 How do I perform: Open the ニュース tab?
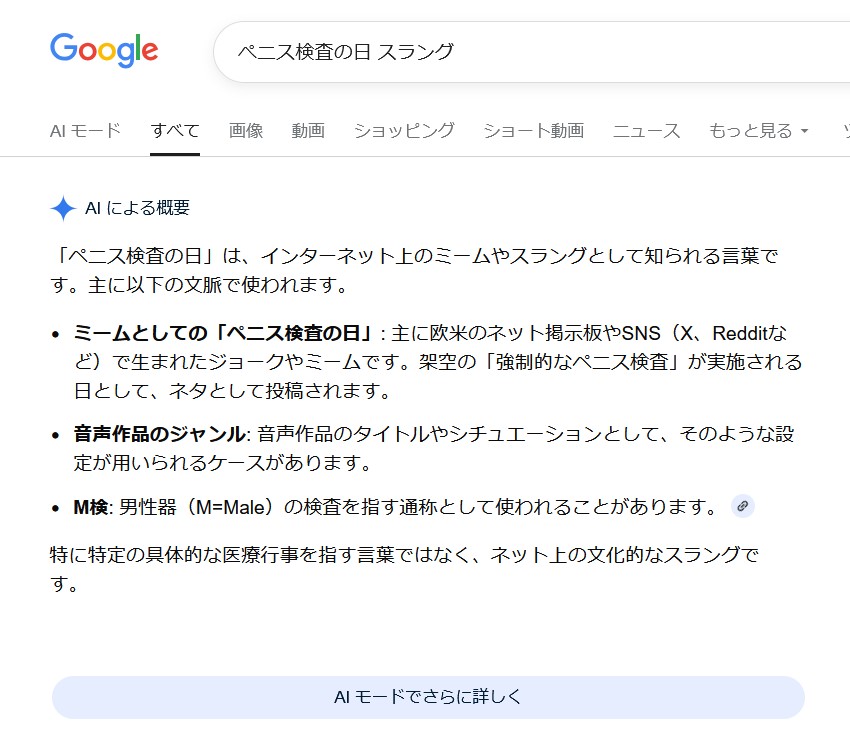point(646,130)
